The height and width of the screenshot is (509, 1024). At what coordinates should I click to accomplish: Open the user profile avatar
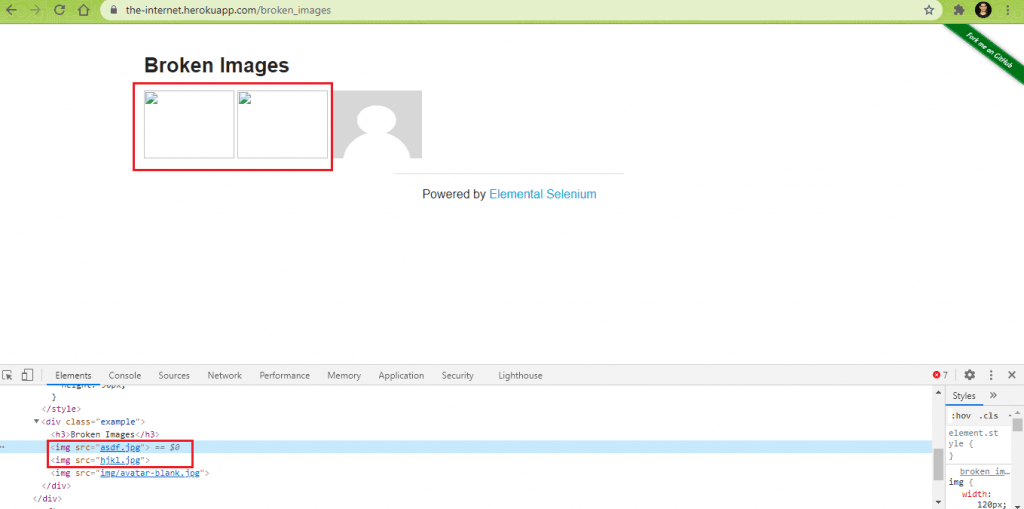(983, 10)
